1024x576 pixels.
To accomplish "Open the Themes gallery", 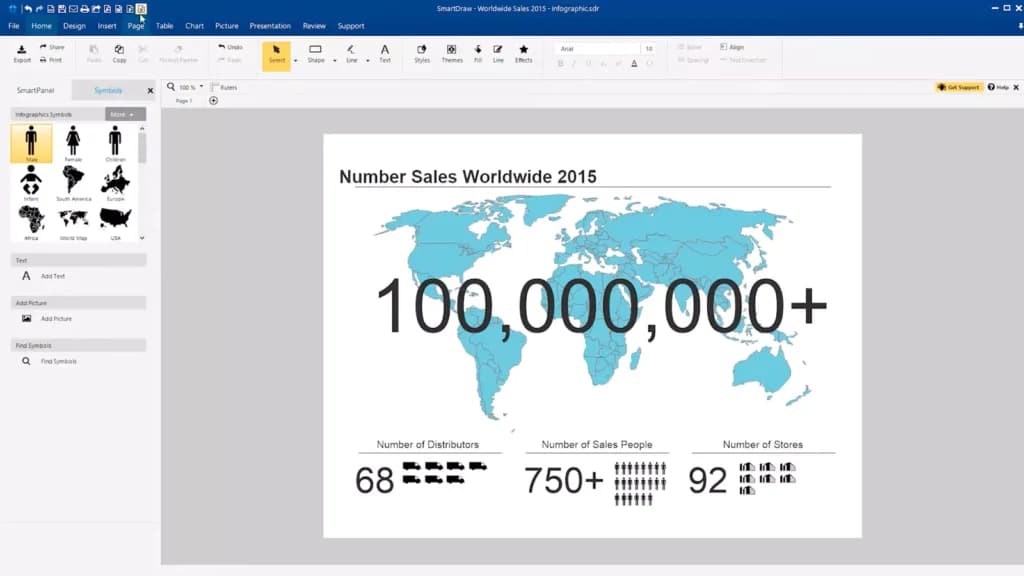I will [451, 54].
